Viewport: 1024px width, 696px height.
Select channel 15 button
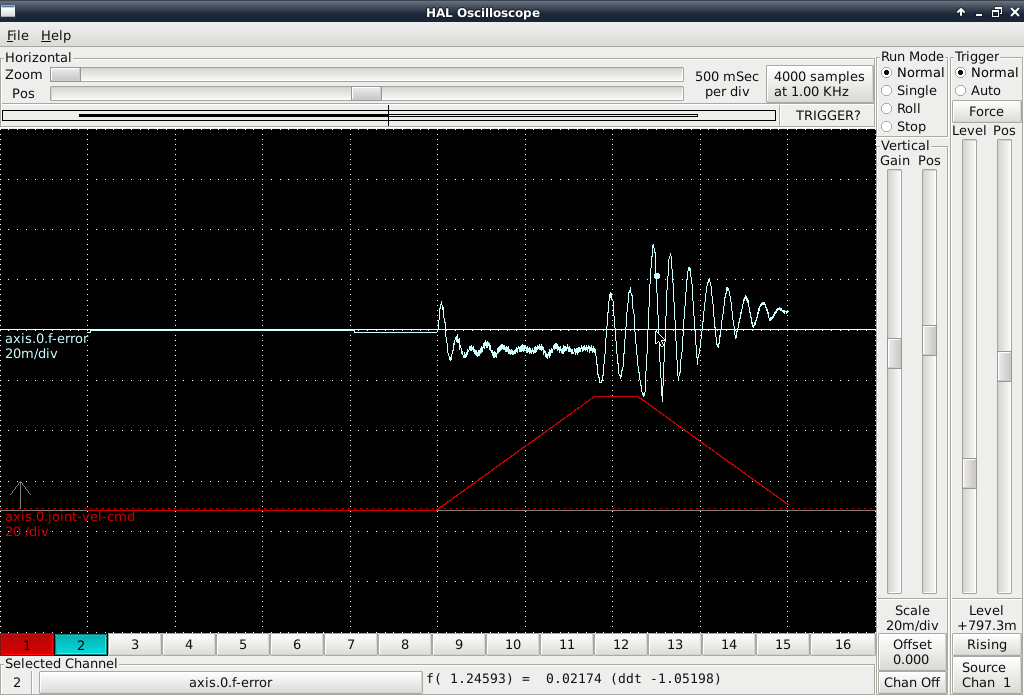pos(783,644)
